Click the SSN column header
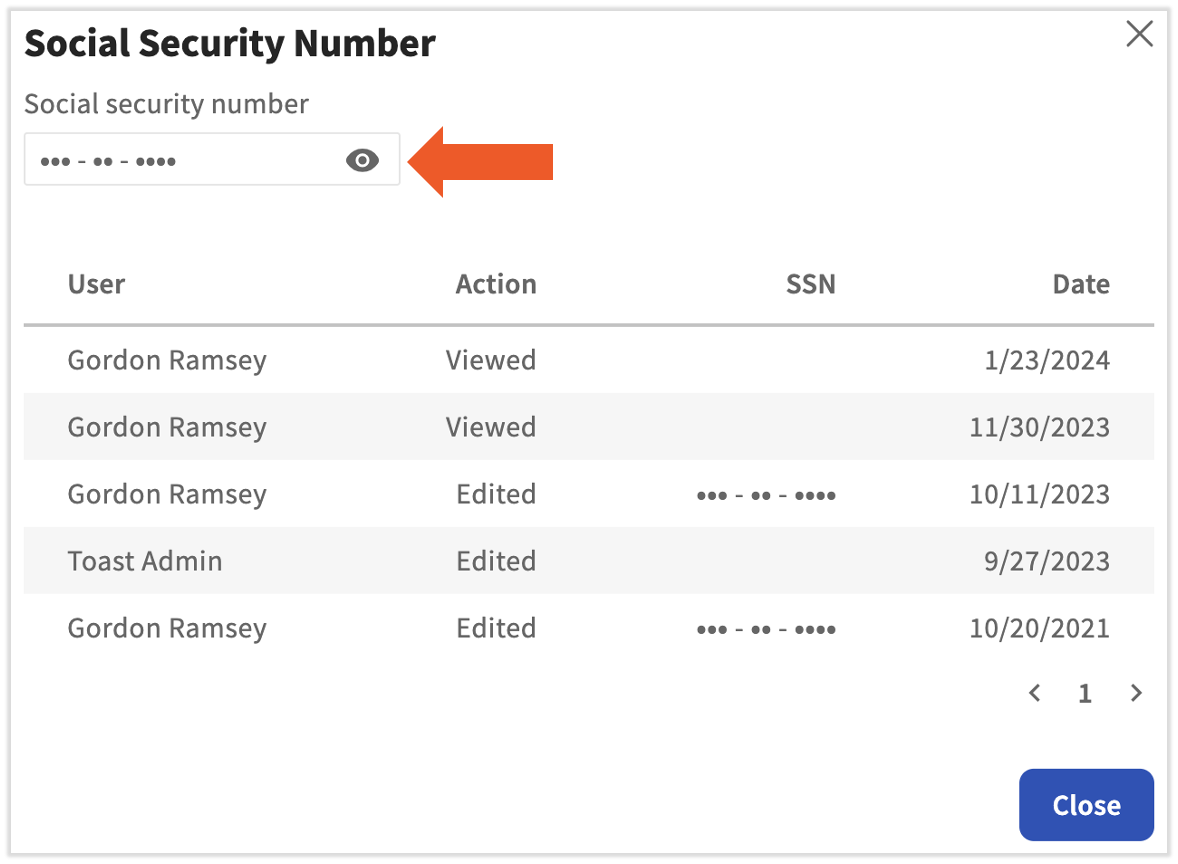Image resolution: width=1178 pixels, height=864 pixels. coord(810,284)
